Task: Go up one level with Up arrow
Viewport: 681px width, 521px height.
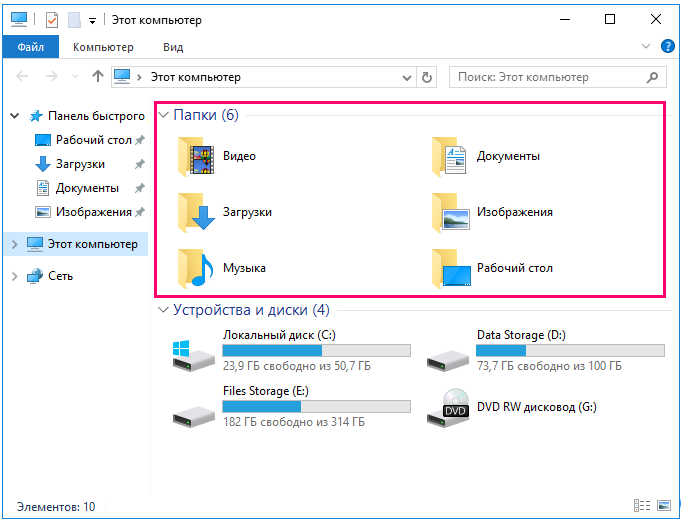Action: coord(98,76)
